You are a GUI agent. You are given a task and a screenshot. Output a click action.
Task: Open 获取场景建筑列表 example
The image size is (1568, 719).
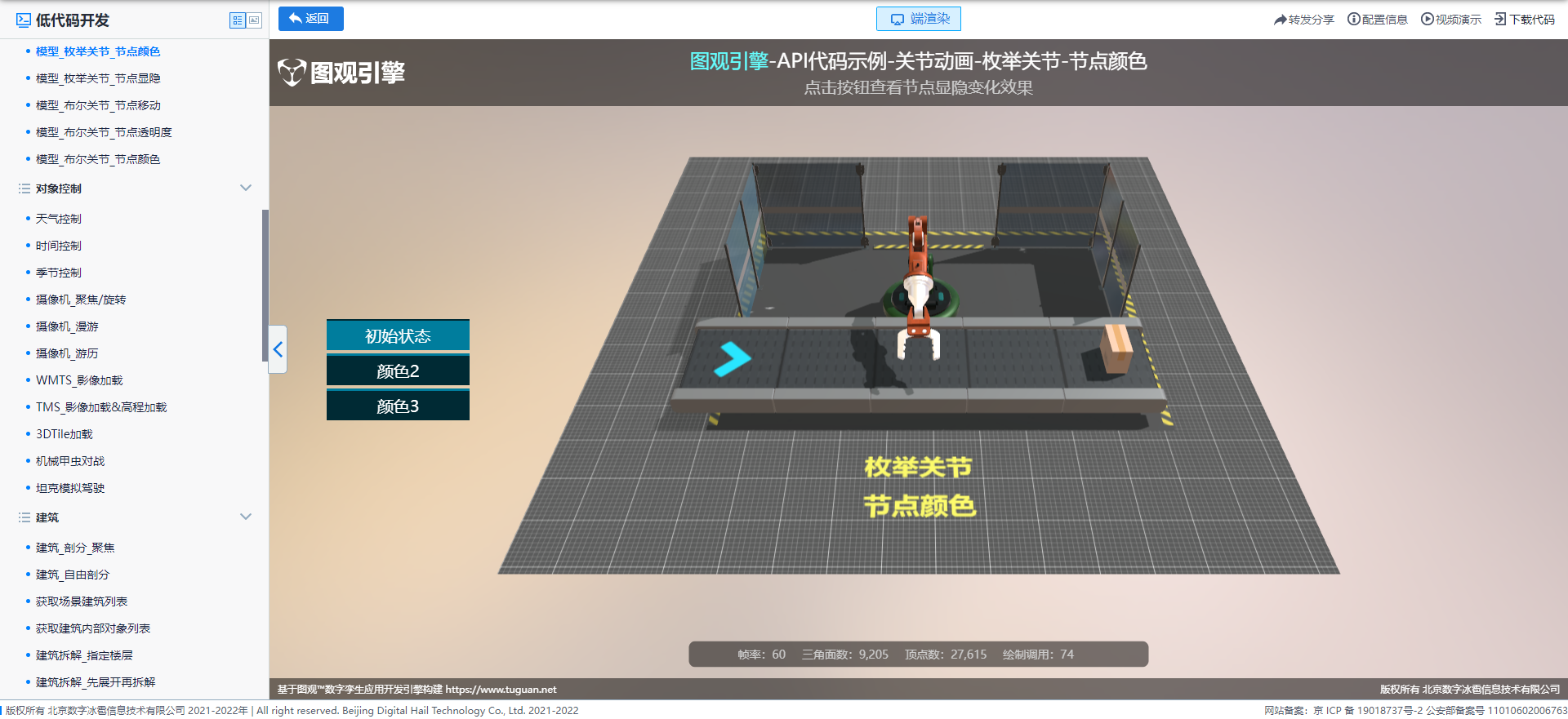pos(82,601)
